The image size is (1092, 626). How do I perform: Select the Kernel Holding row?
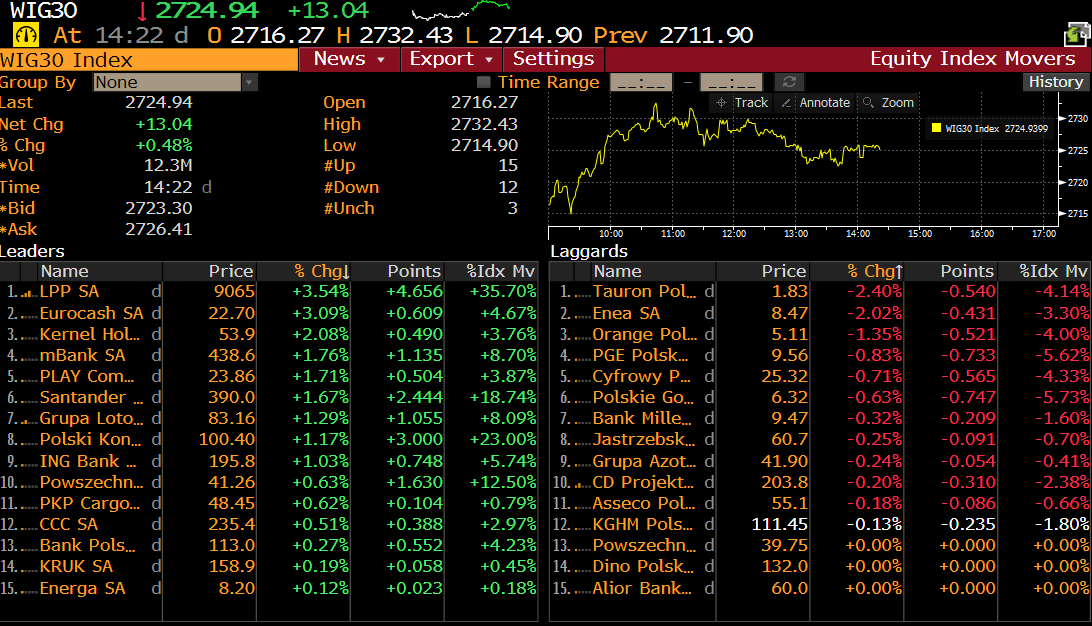tap(269, 334)
